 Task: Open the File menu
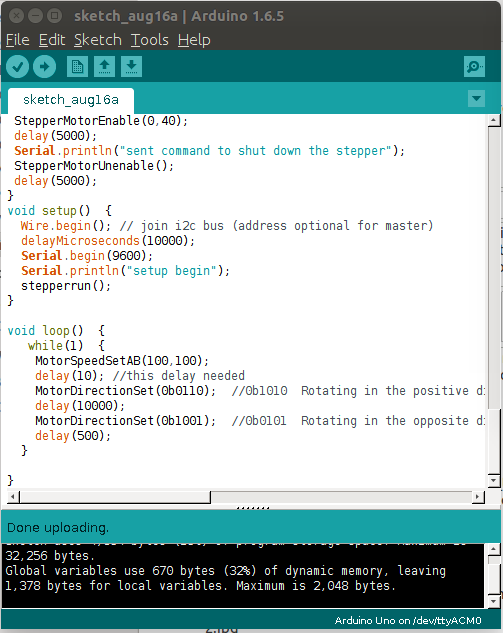click(x=17, y=40)
